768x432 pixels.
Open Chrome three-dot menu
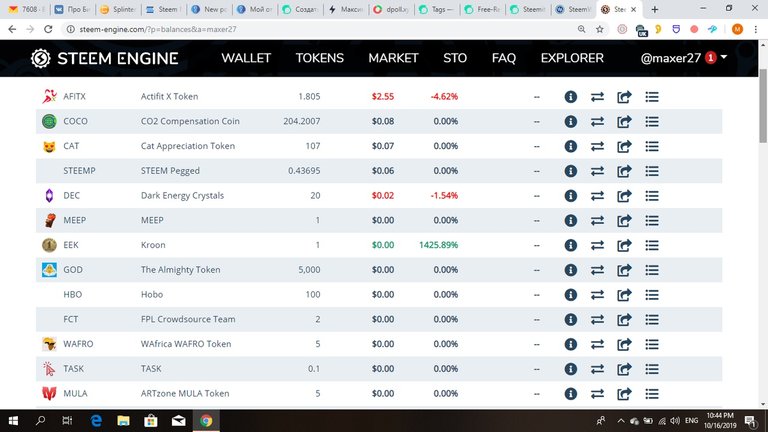(756, 29)
